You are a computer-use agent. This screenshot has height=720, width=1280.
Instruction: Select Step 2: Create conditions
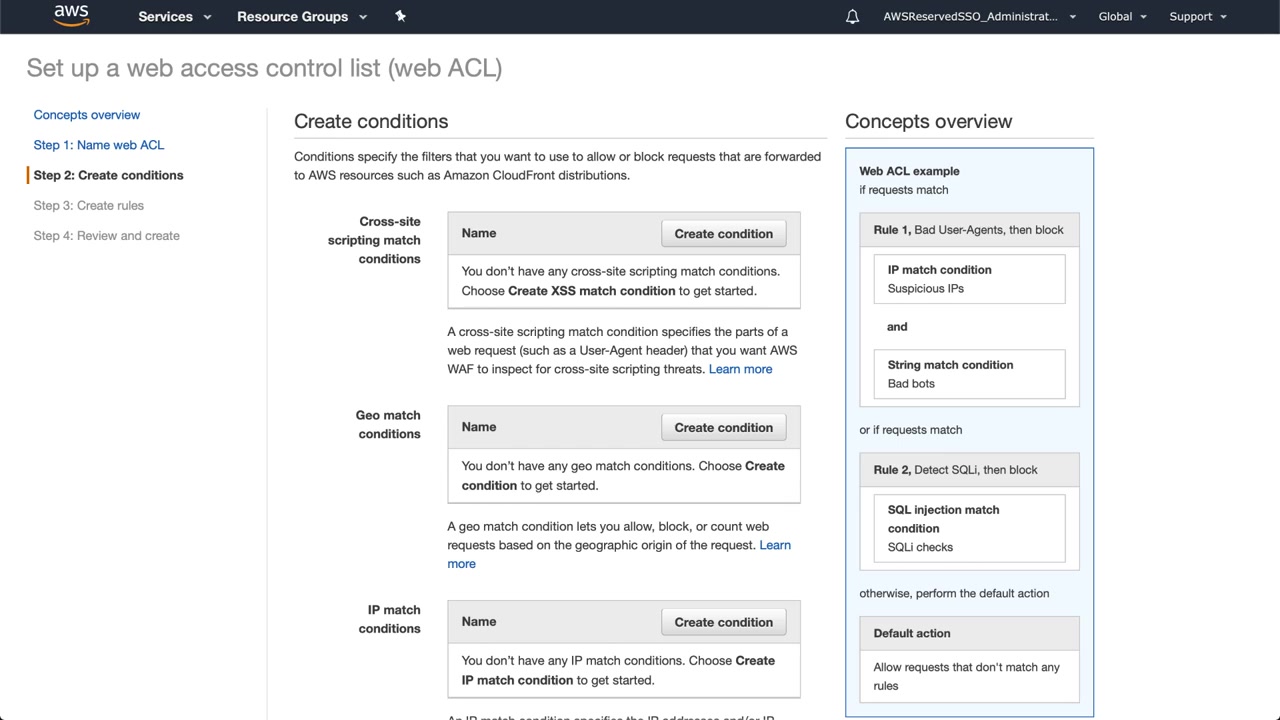click(x=109, y=175)
